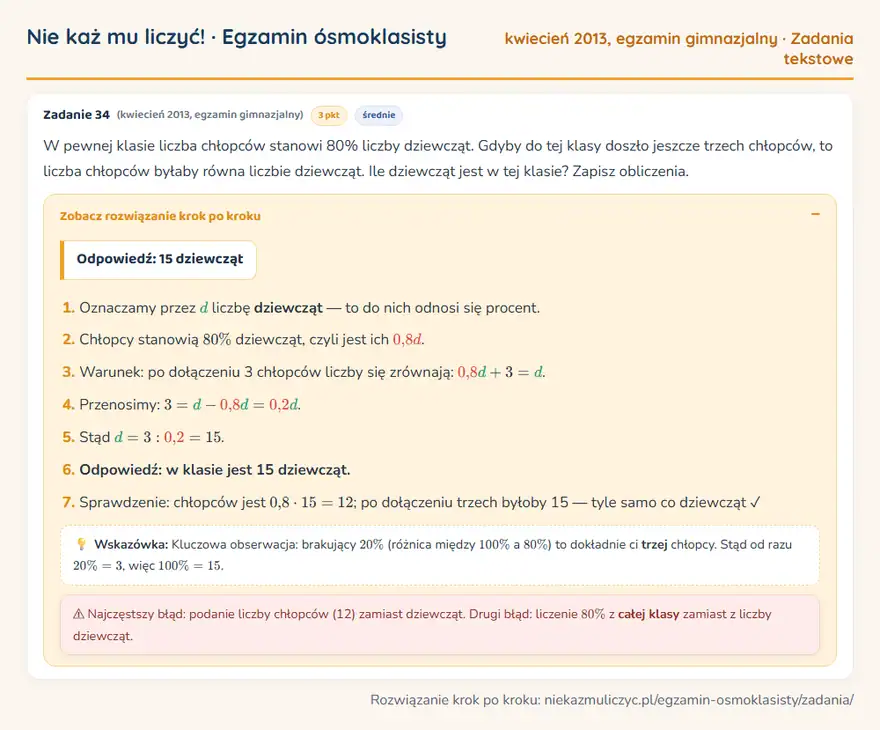This screenshot has height=730, width=880.
Task: Click the task statement starting 'W pewnej klasie'
Action: tap(438, 158)
